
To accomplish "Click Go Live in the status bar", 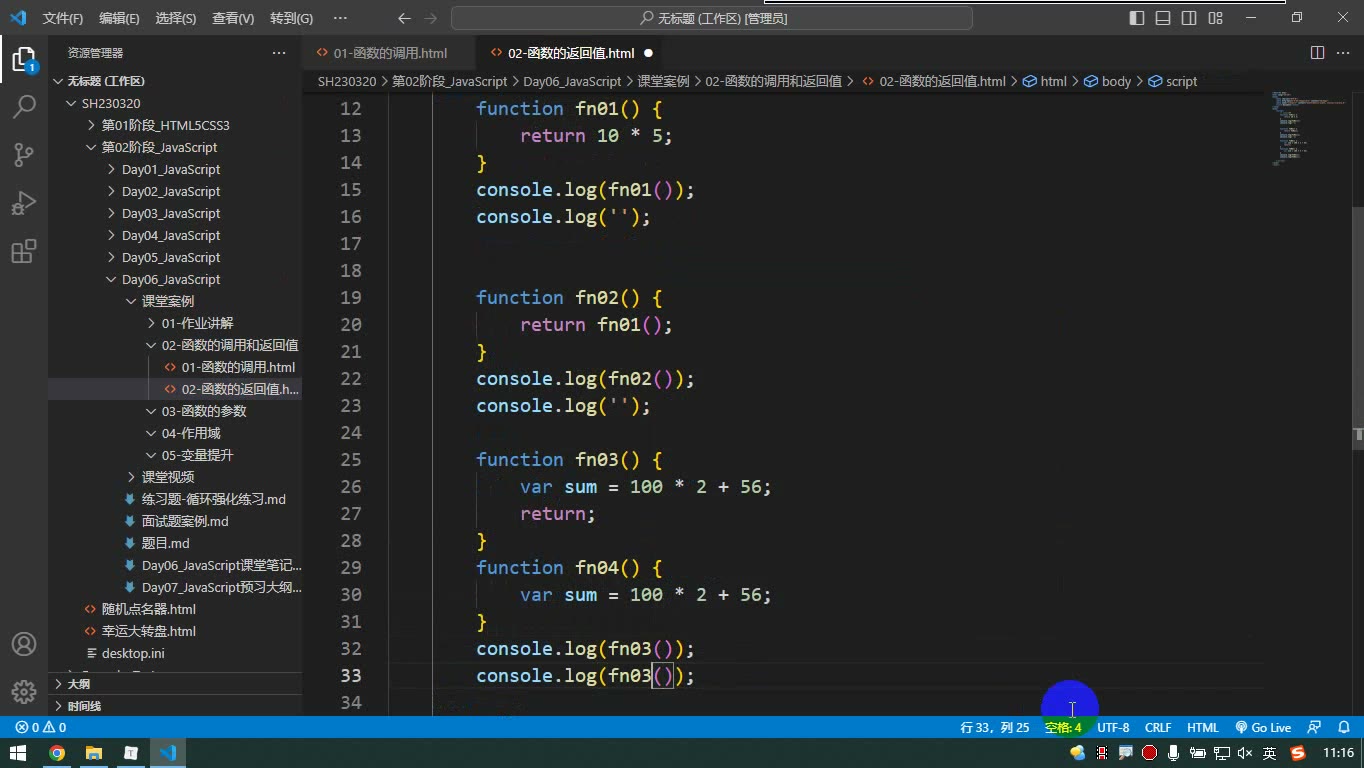I will (1263, 728).
